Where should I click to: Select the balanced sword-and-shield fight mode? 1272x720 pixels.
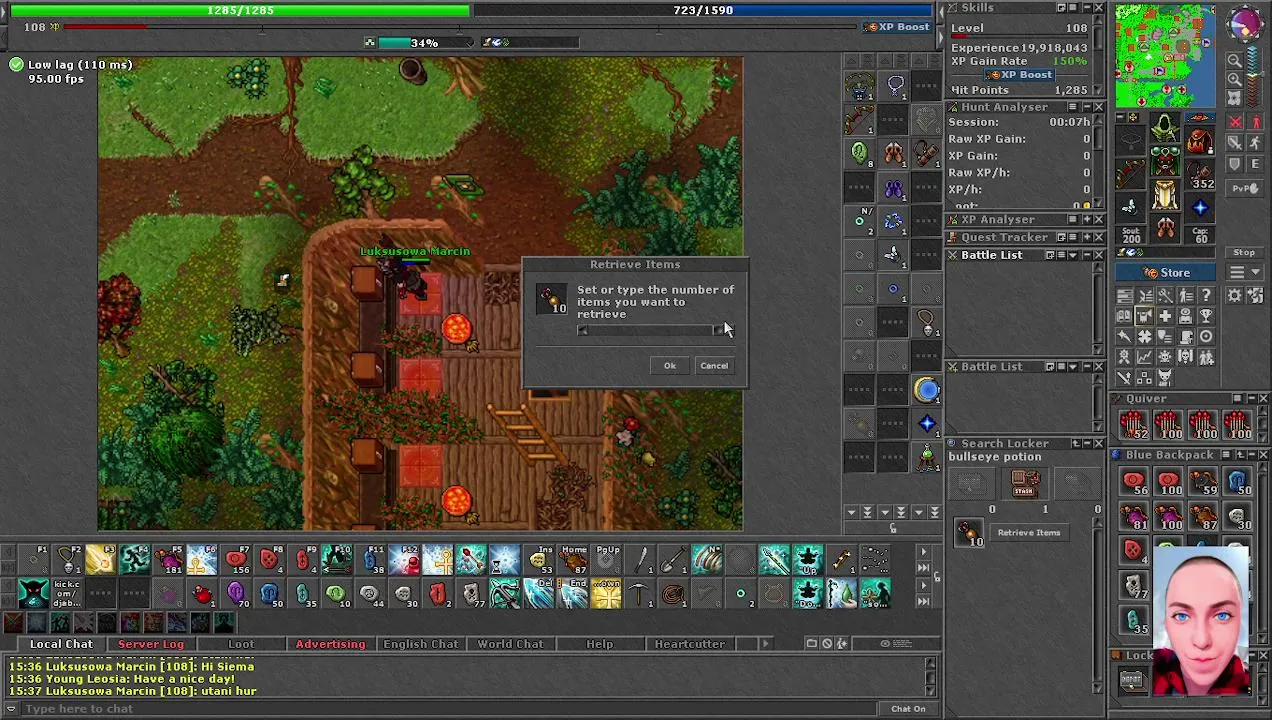tap(1236, 143)
